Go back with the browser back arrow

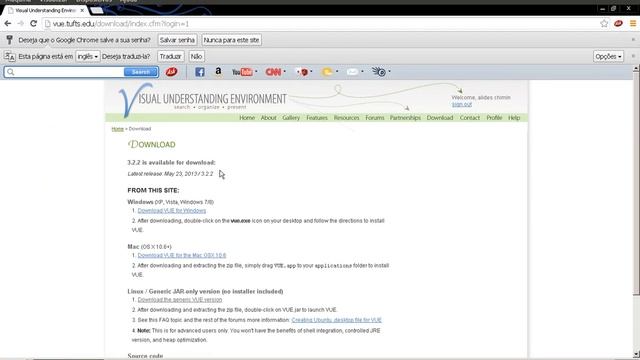(7, 24)
